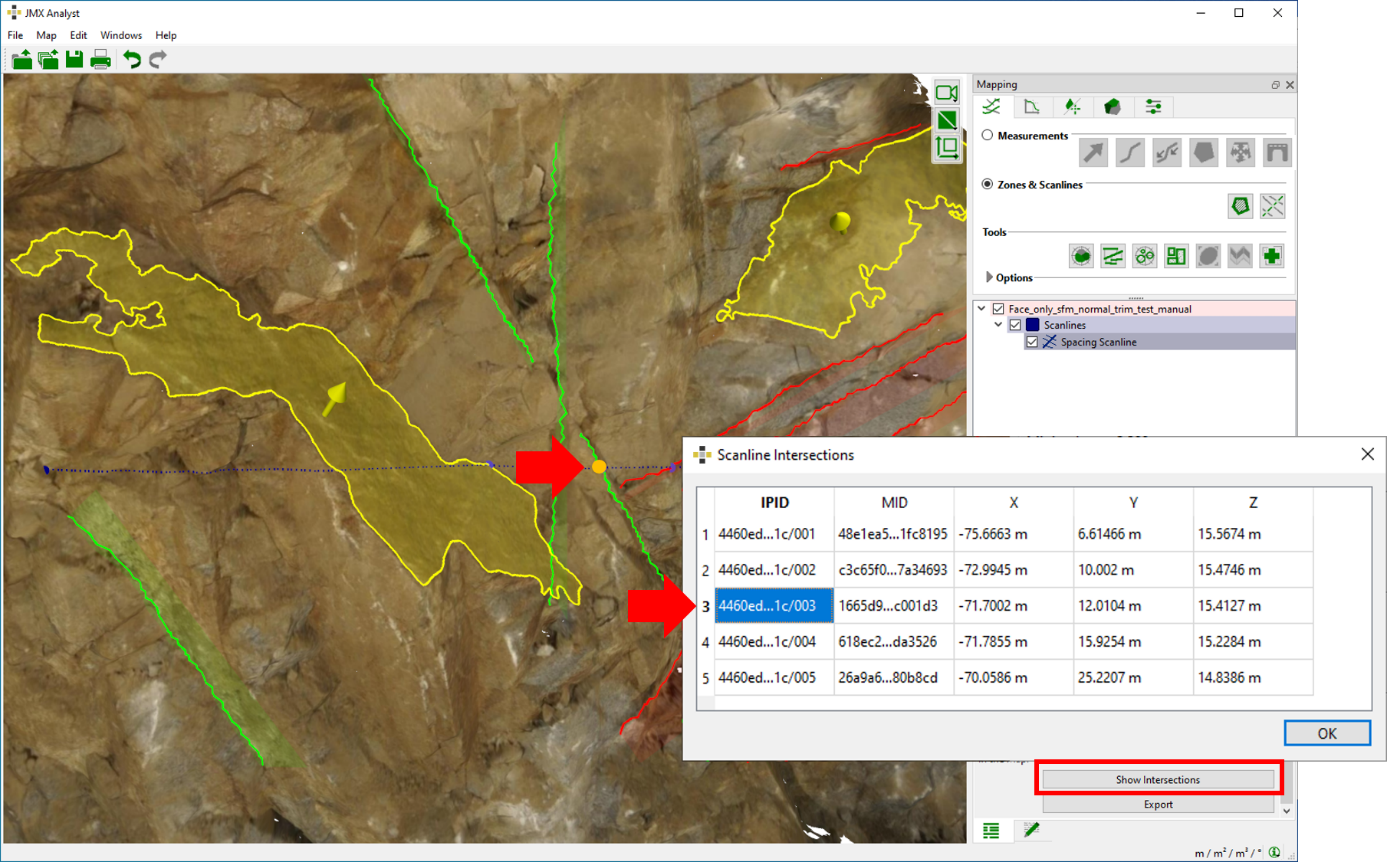The image size is (1387, 862).
Task: Save project with floppy disk icon
Action: point(74,60)
